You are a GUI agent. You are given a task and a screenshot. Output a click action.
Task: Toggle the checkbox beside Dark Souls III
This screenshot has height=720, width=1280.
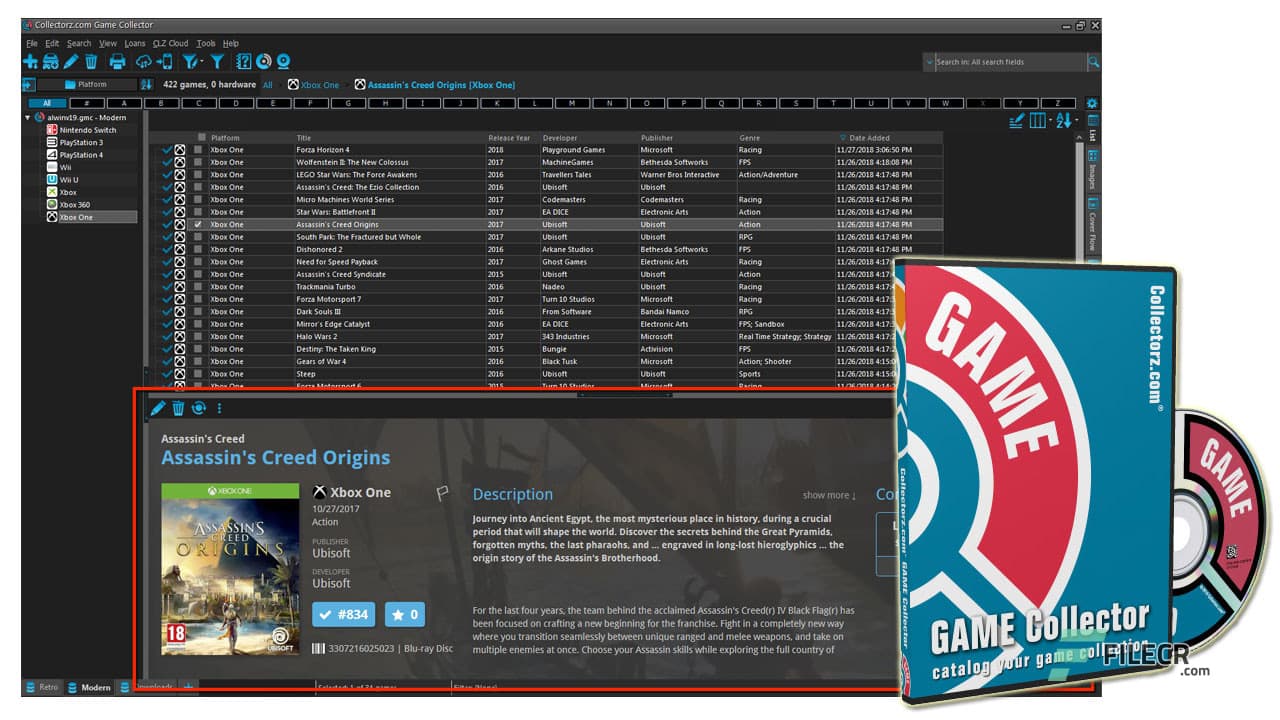coord(197,311)
